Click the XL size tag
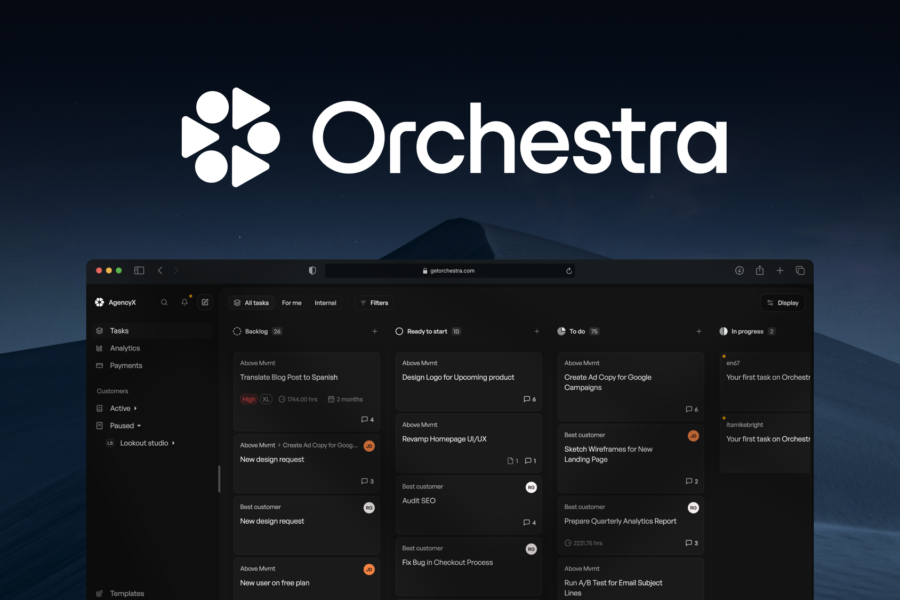Screen dimensions: 900x600 [266, 399]
